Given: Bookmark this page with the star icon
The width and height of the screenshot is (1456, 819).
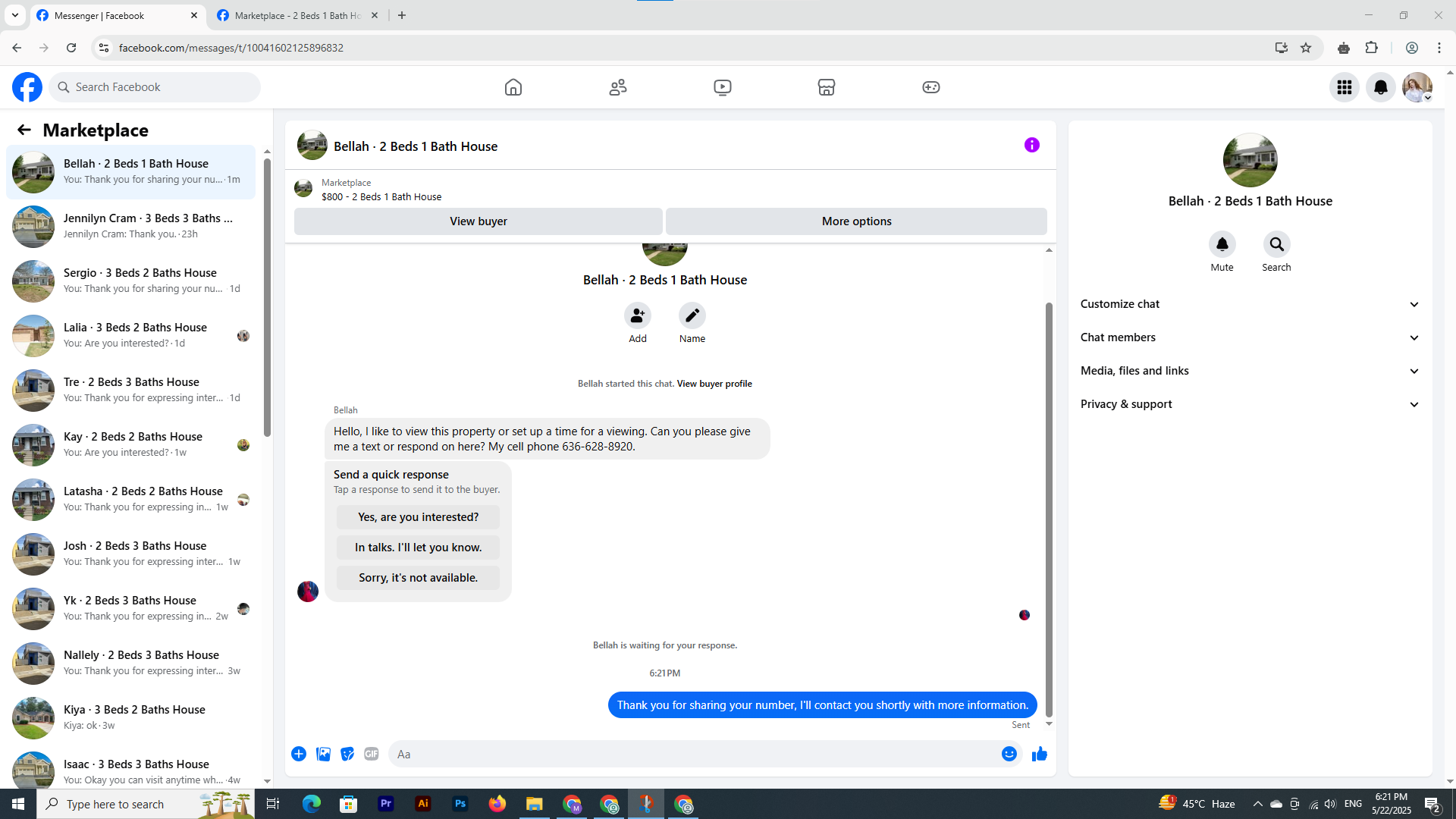Looking at the screenshot, I should pyautogui.click(x=1306, y=48).
